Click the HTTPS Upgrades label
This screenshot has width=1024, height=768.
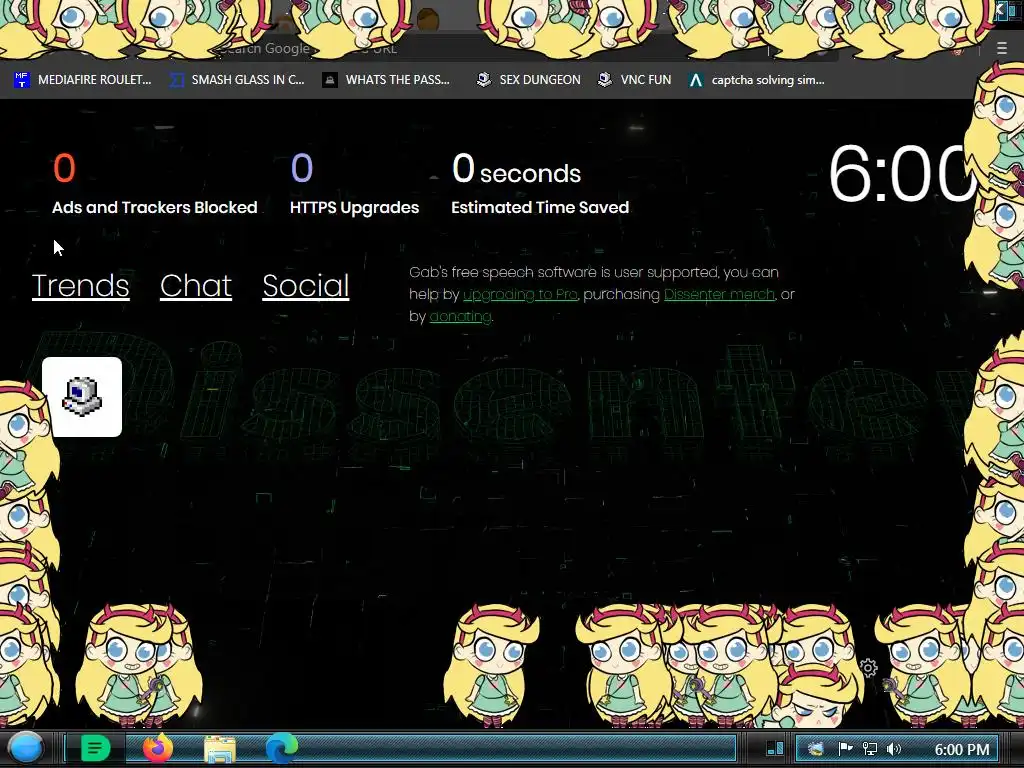tap(354, 207)
